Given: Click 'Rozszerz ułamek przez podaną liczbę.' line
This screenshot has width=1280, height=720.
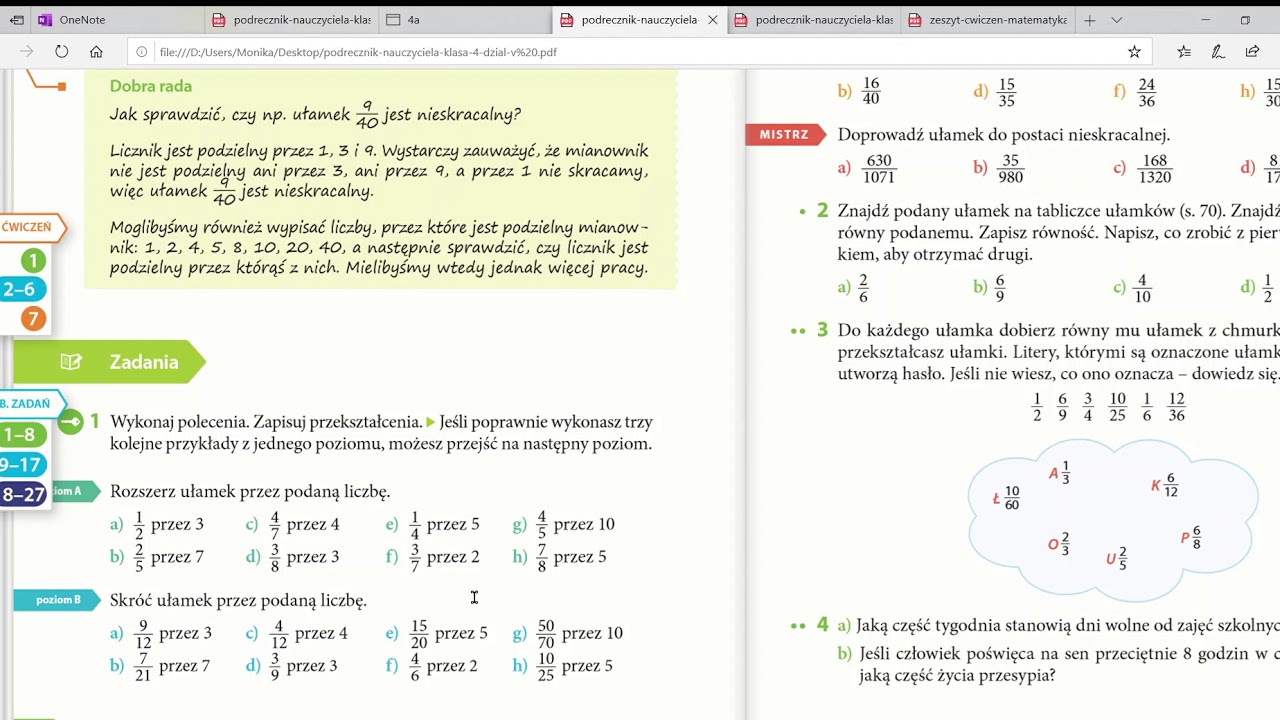Looking at the screenshot, I should click(x=250, y=492).
